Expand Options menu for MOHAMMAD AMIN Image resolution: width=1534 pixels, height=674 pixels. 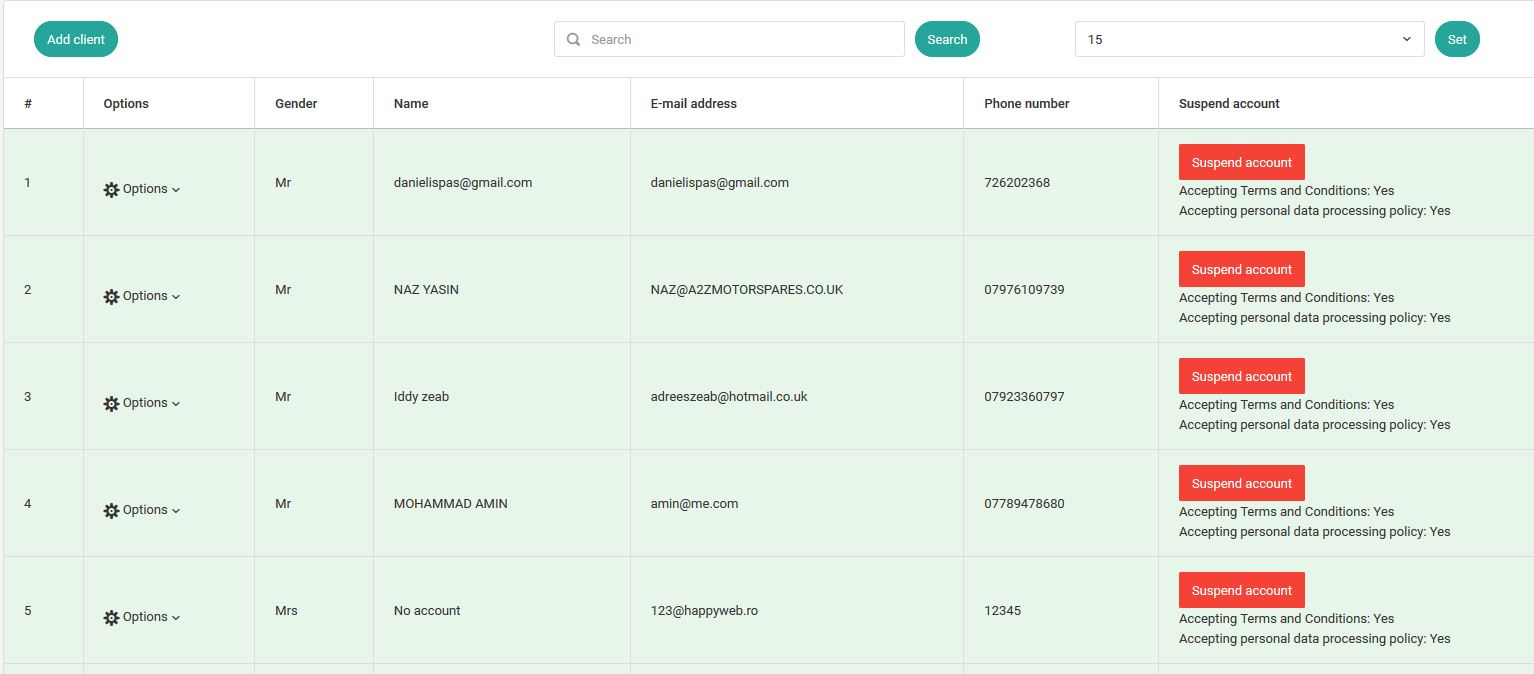tap(142, 510)
